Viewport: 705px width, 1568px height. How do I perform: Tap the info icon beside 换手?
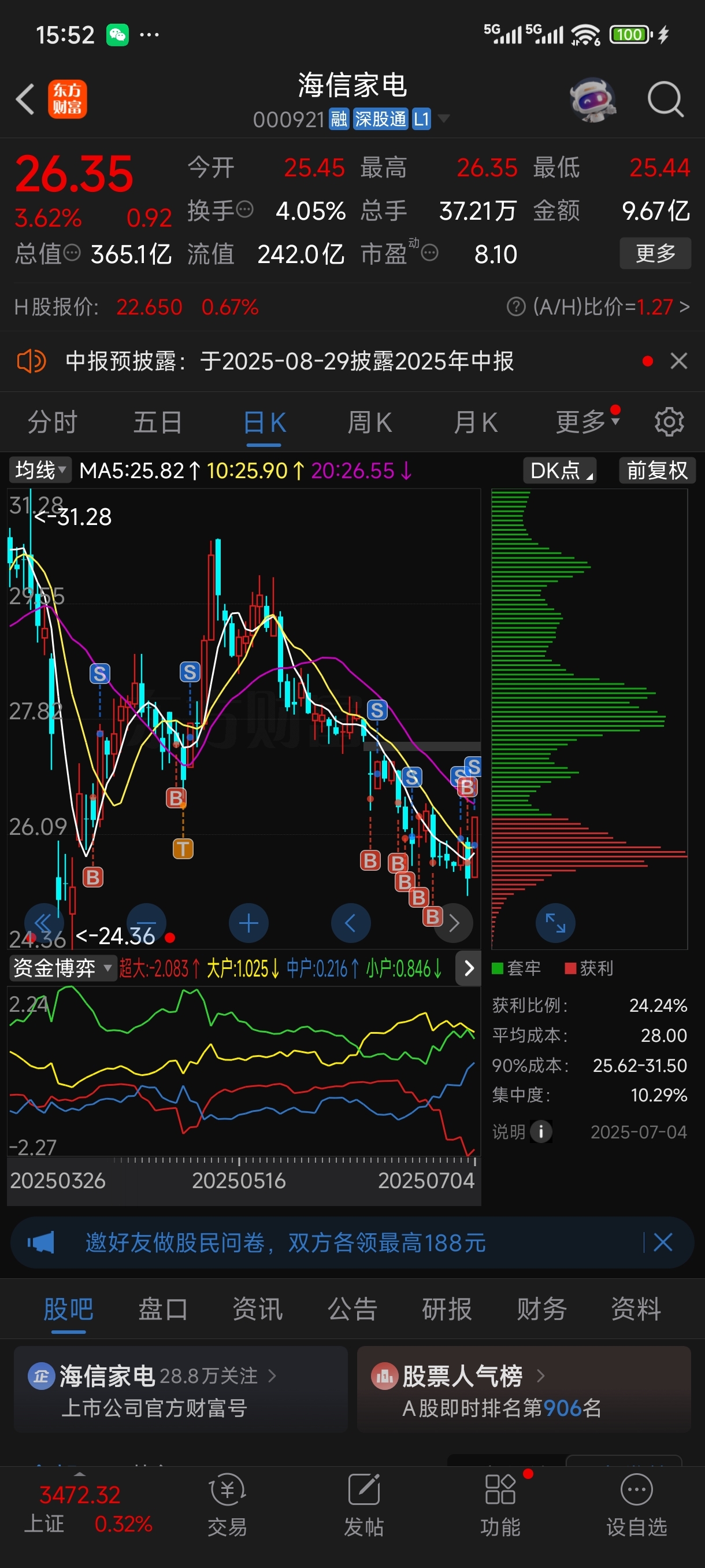(244, 210)
